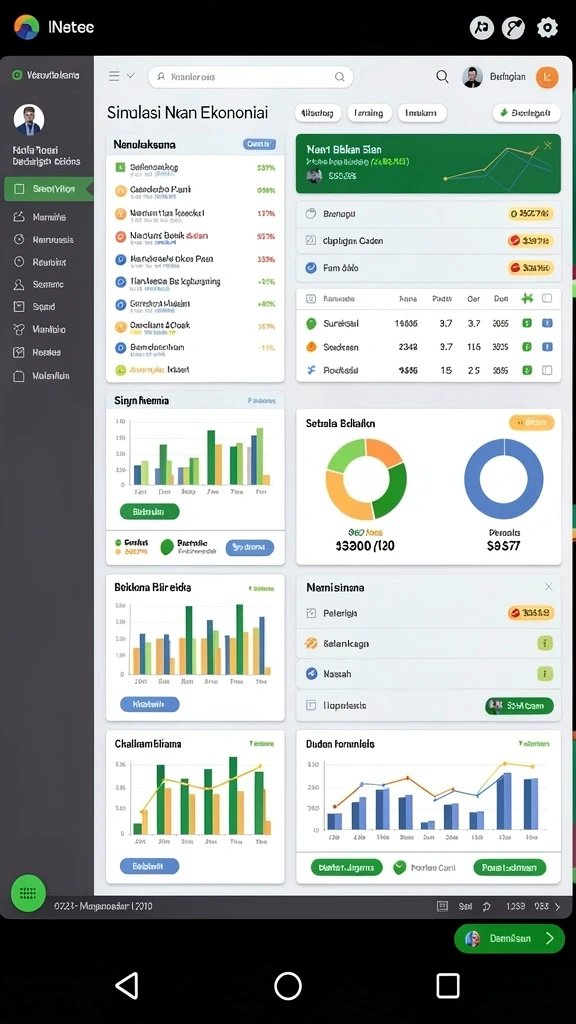Click the orange round button next to Bertagian
Image resolution: width=576 pixels, height=1024 pixels.
tap(547, 77)
